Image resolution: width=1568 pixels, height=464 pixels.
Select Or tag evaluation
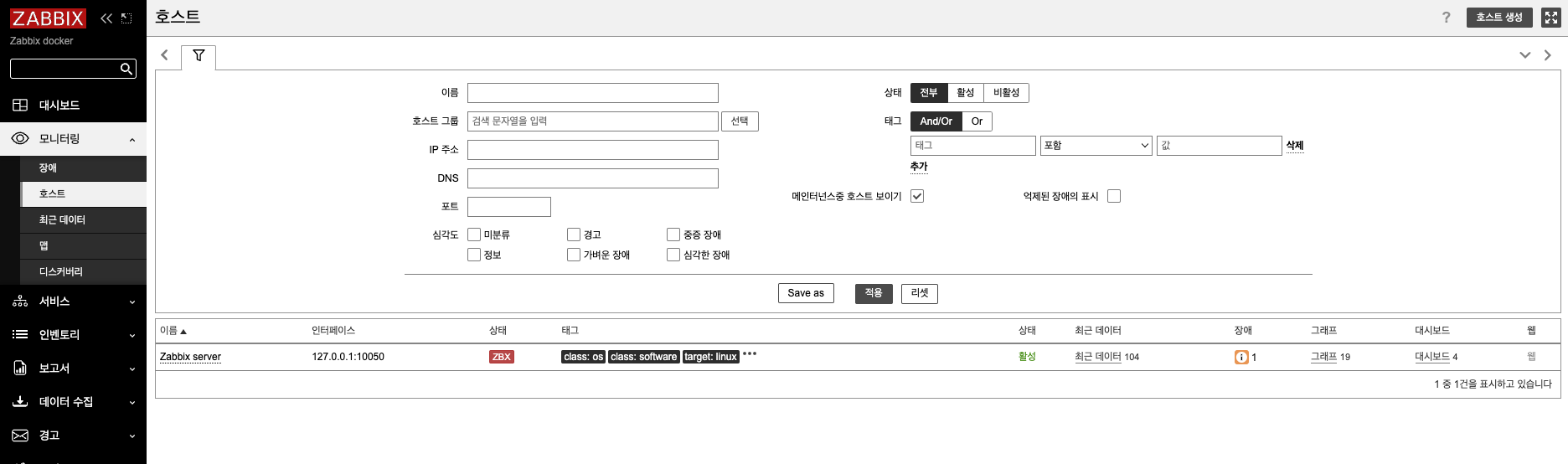[977, 121]
